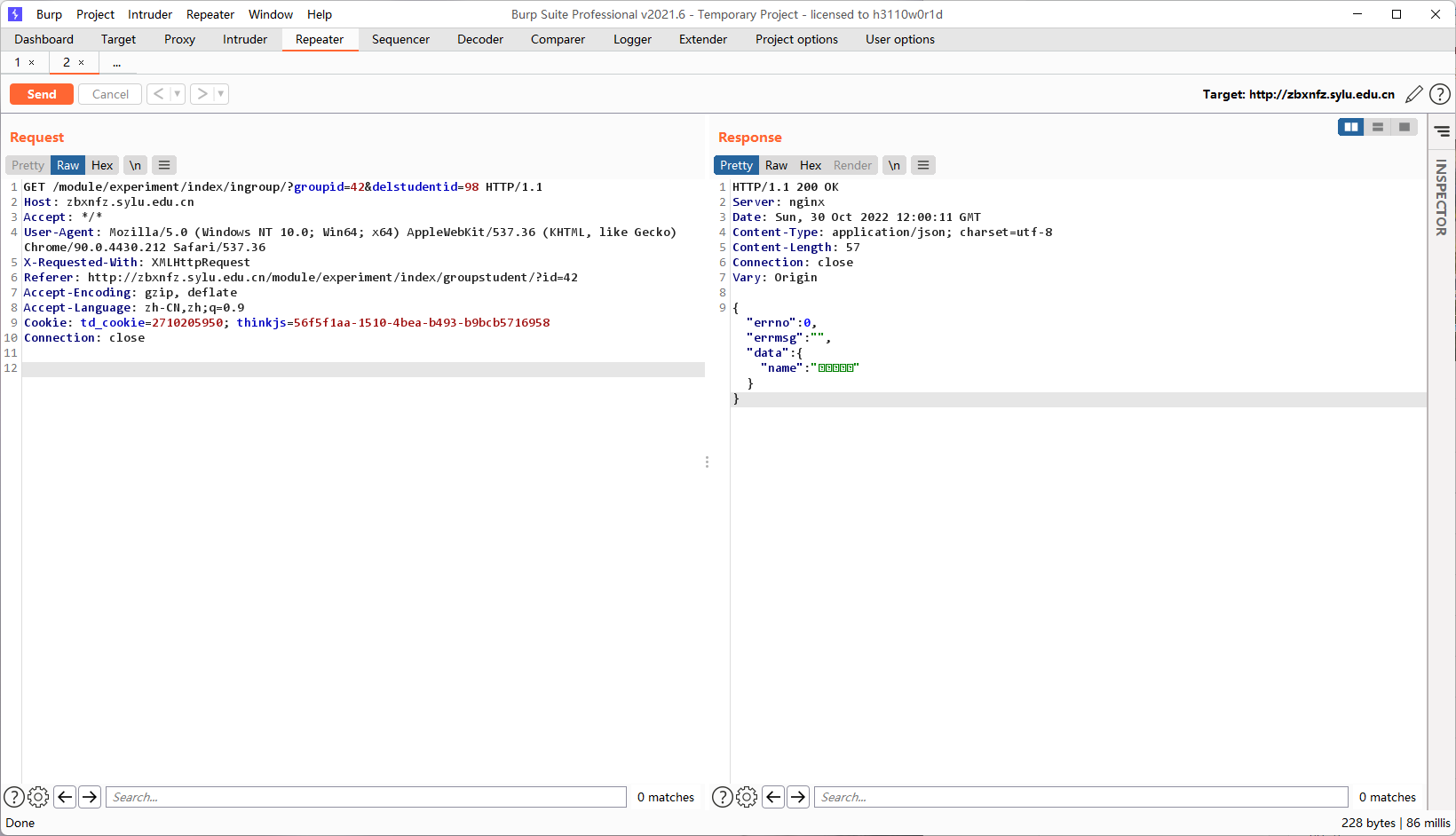Select top-bottom layout icon

pos(1378,127)
